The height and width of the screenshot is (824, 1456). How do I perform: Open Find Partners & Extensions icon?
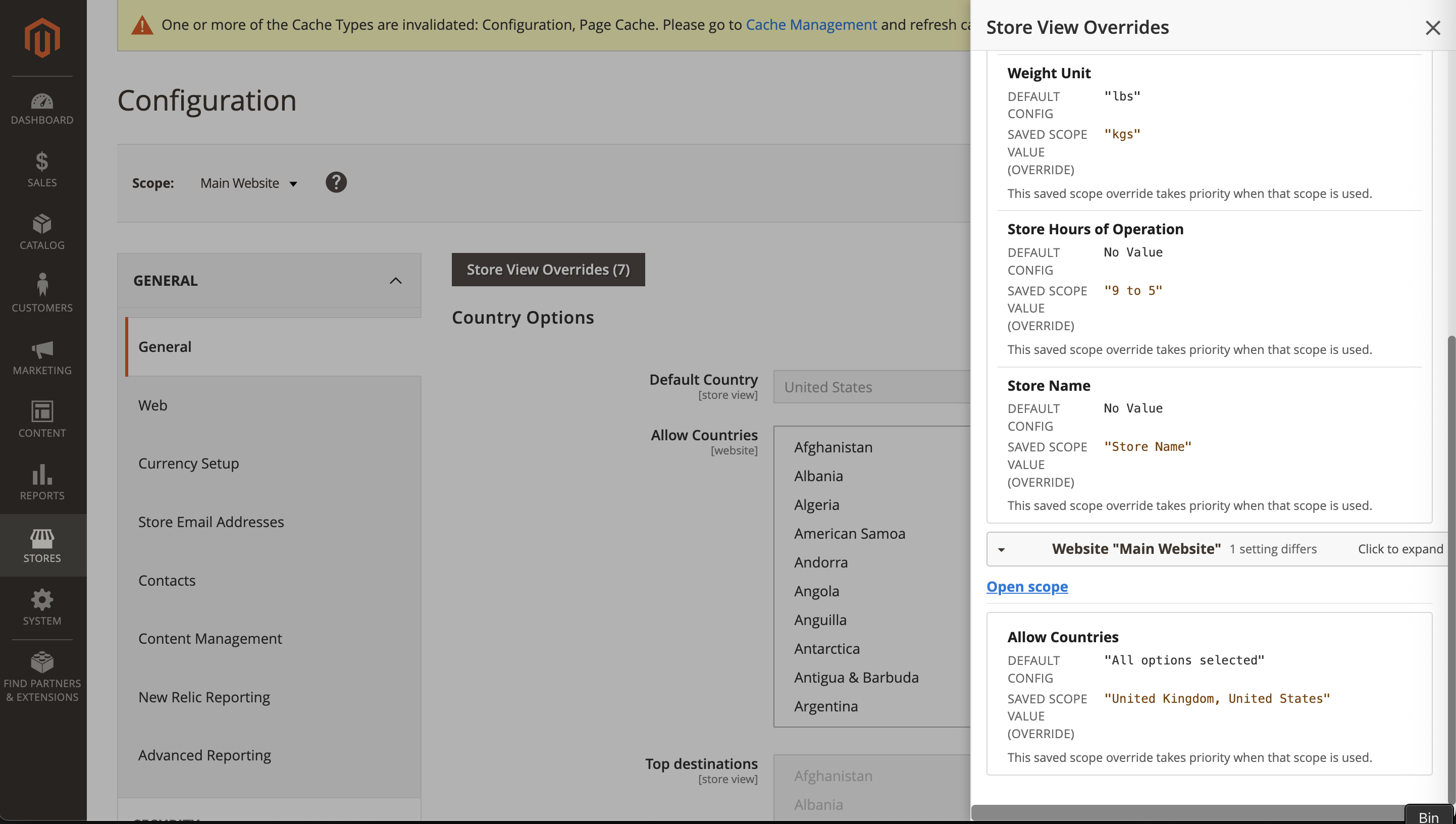(42, 662)
